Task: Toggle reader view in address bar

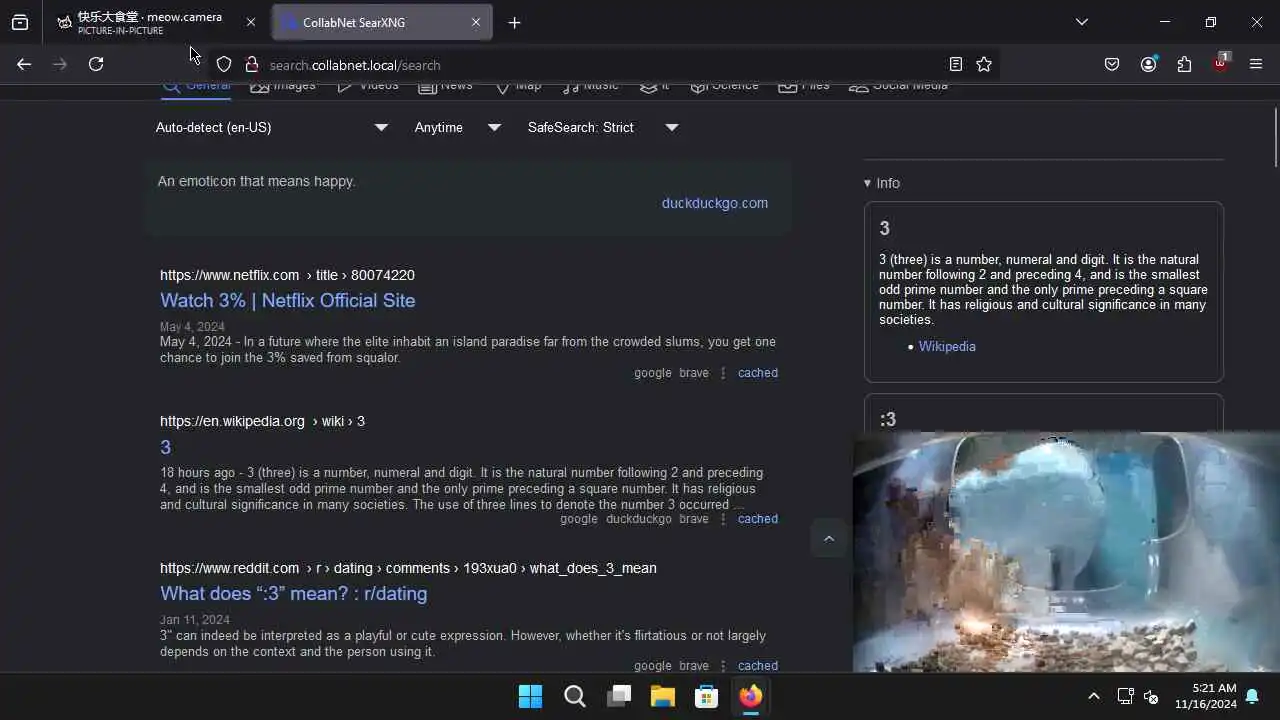Action: 956,64
